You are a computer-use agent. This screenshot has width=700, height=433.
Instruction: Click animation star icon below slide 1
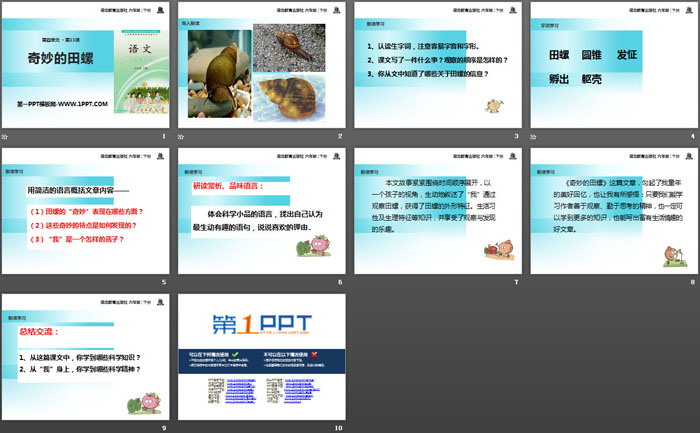point(4,136)
